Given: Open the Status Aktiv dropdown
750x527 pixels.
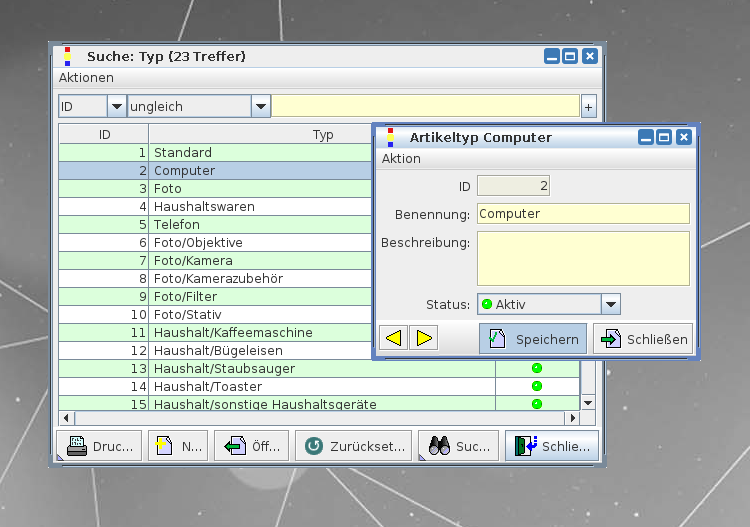Looking at the screenshot, I should point(610,304).
